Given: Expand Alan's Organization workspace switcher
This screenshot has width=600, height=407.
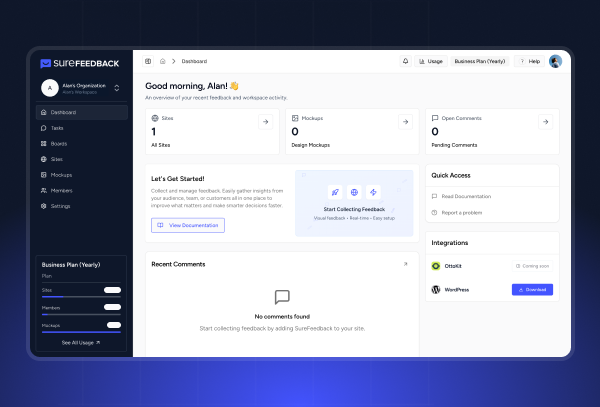Looking at the screenshot, I should (x=116, y=88).
